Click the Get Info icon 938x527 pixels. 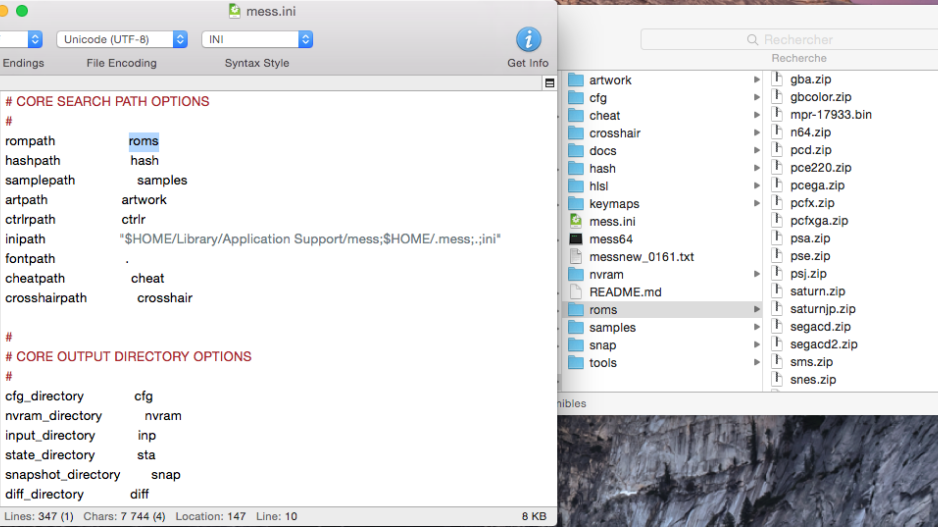(x=527, y=40)
